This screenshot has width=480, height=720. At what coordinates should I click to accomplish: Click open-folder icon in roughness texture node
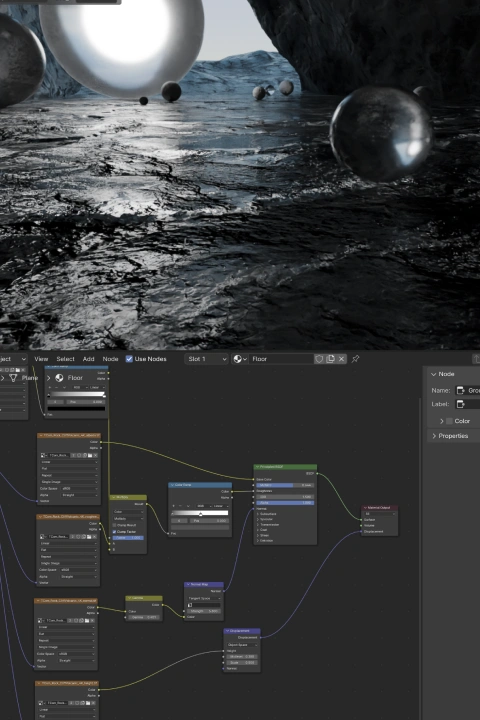(x=89, y=536)
